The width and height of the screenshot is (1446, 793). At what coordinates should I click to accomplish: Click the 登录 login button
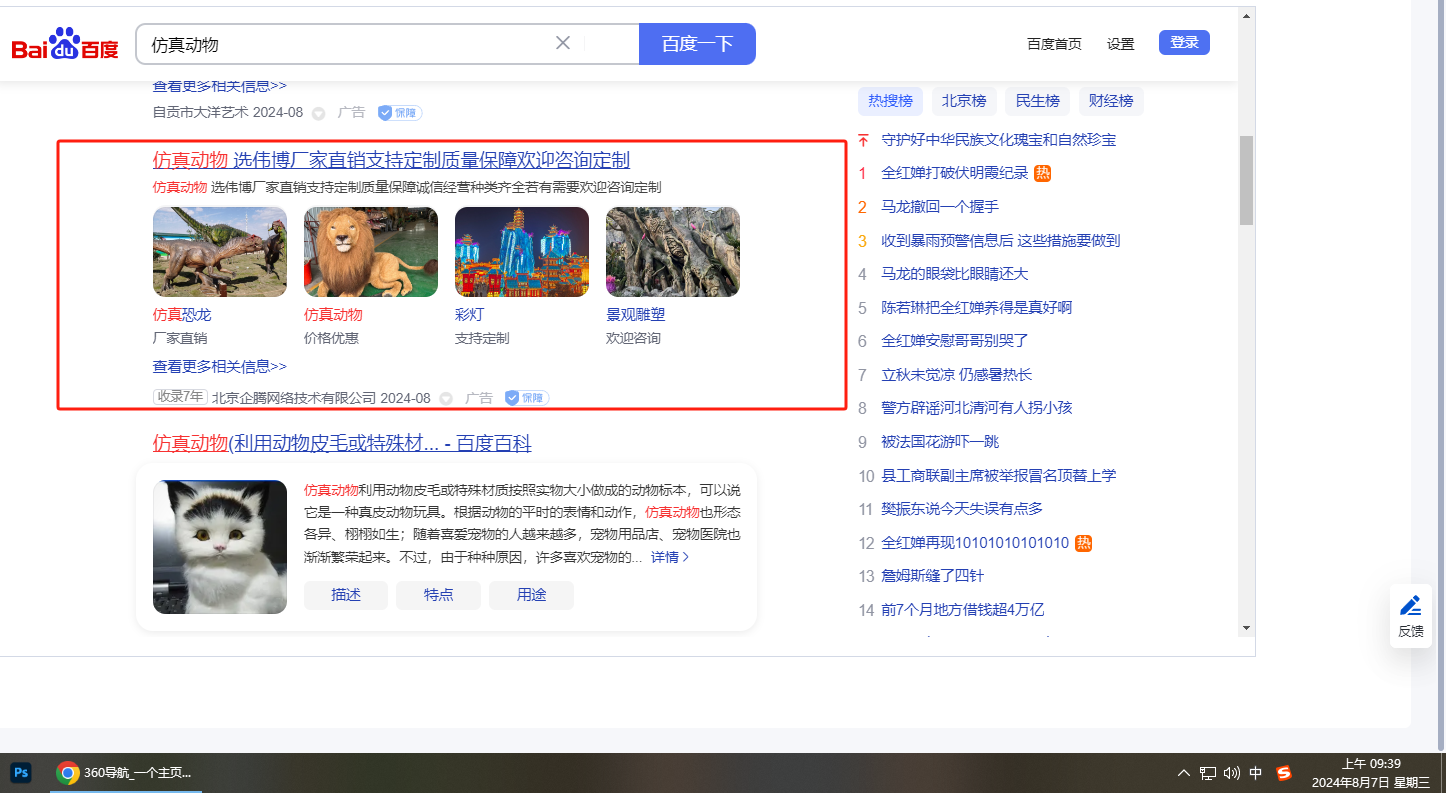(x=1184, y=43)
